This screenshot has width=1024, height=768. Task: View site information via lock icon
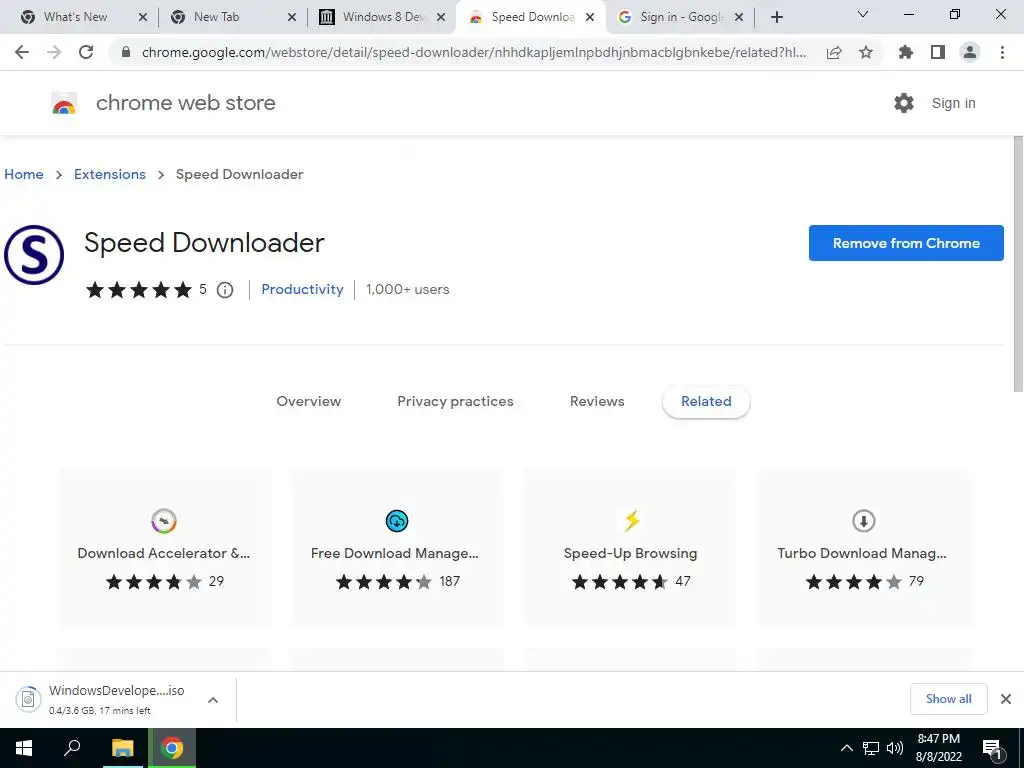[x=126, y=52]
